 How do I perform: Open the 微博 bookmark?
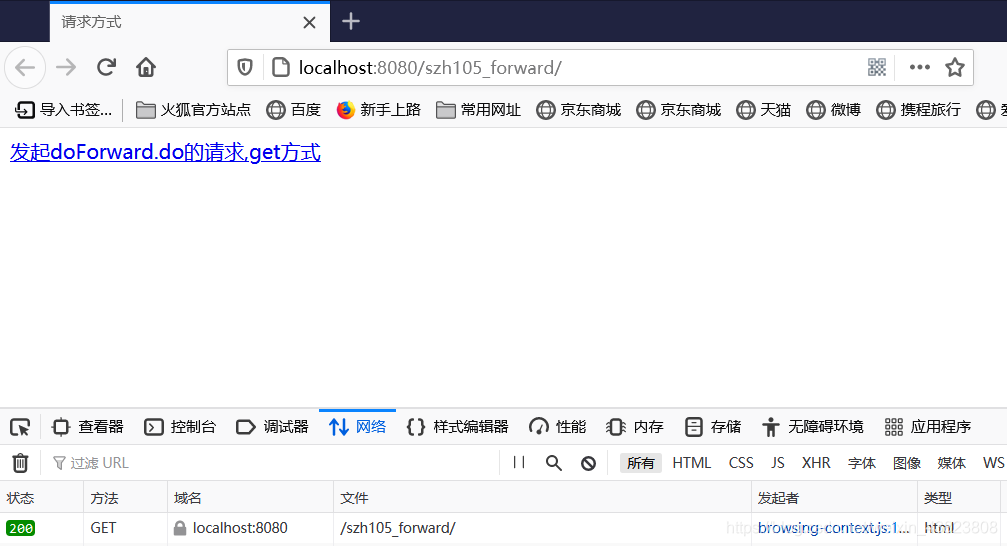click(834, 110)
